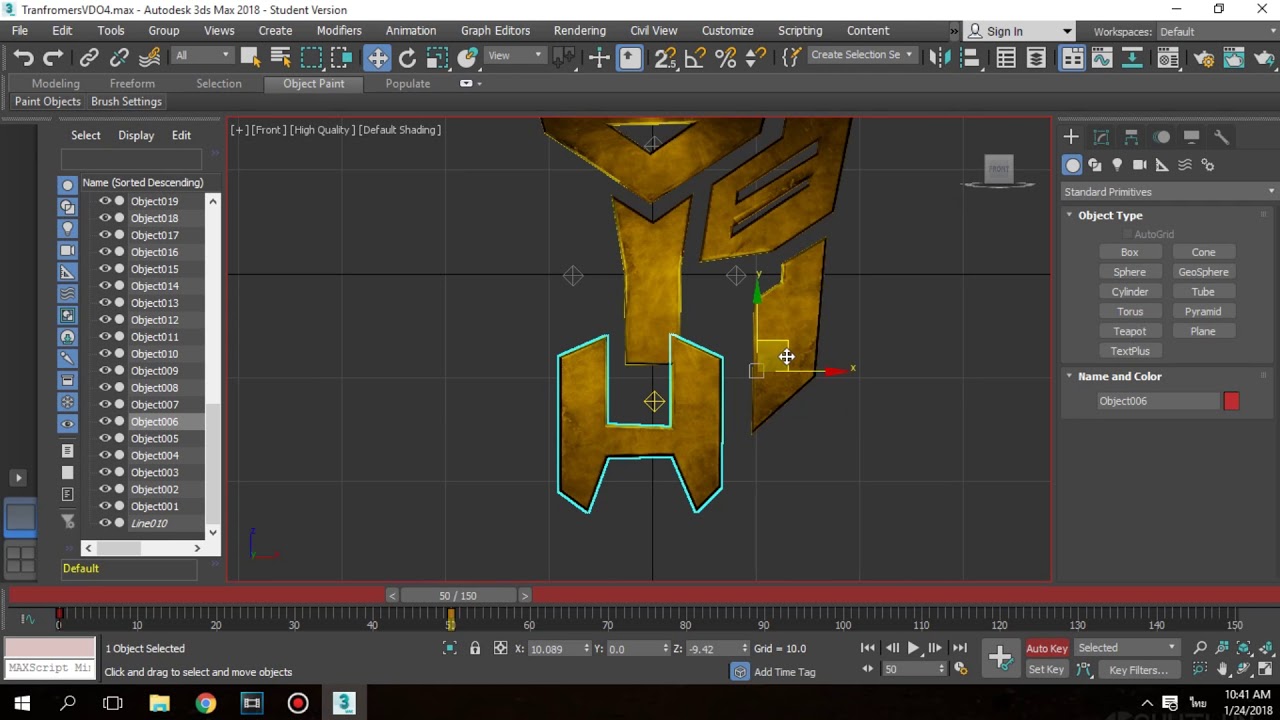Click the Redo arrow icon

point(53,58)
